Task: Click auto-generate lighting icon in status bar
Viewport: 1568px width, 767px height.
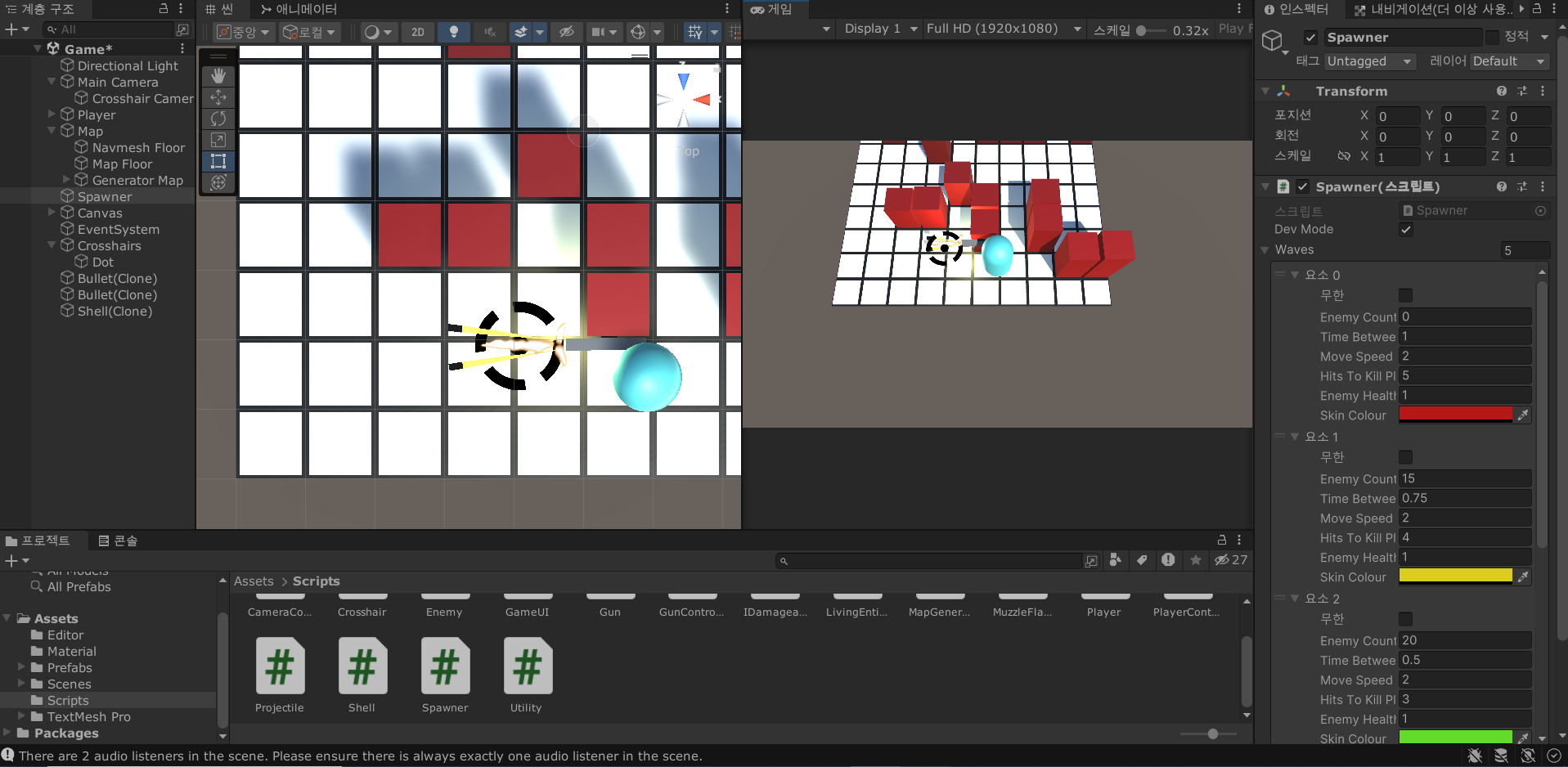Action: click(1527, 756)
